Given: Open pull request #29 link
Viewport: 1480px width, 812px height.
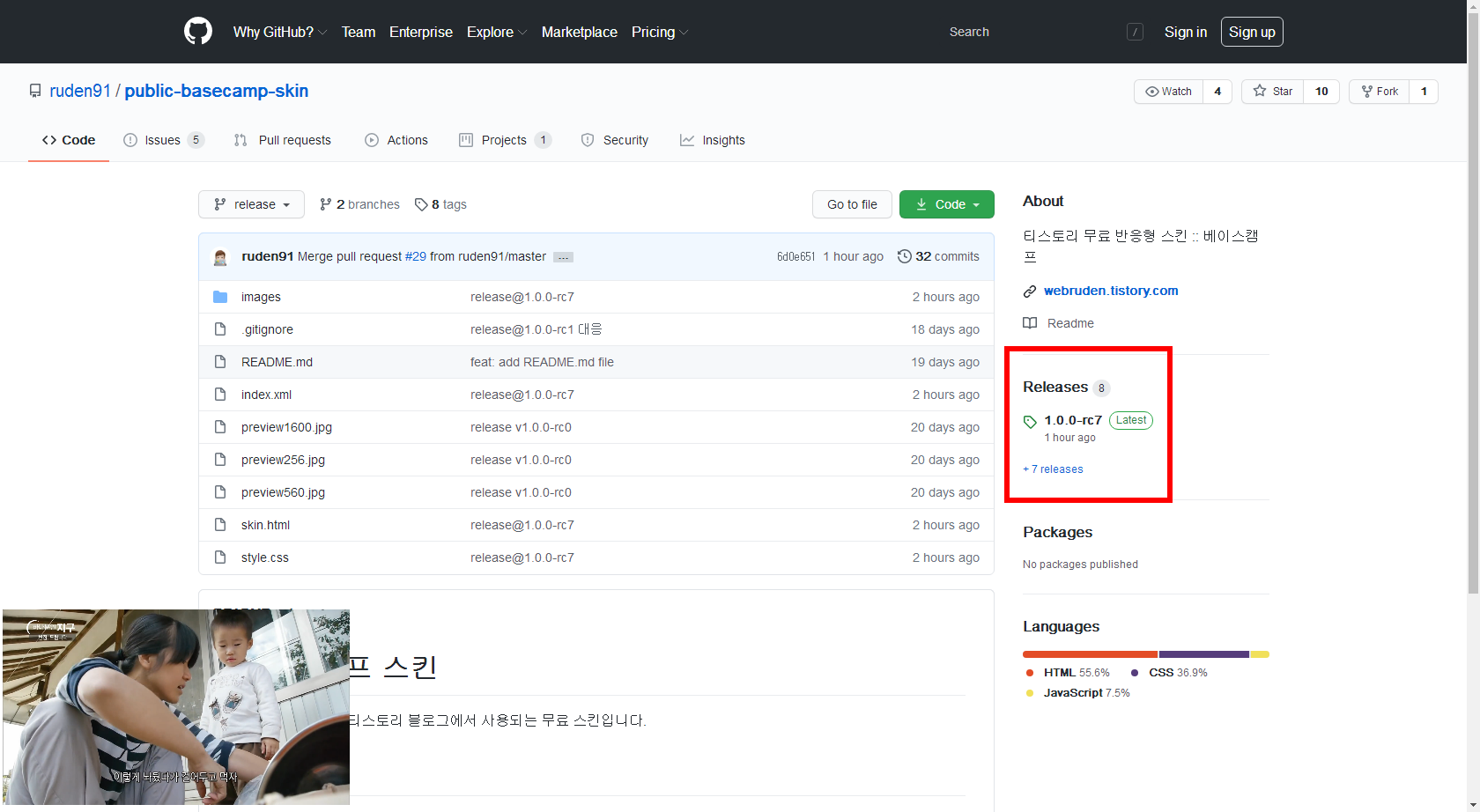Looking at the screenshot, I should pos(416,256).
